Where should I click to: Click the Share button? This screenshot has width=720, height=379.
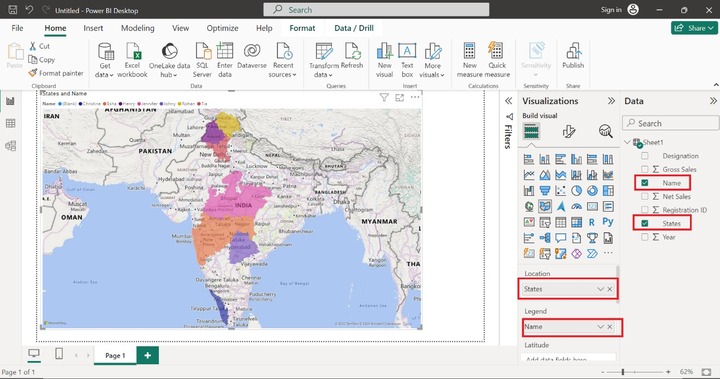tap(694, 28)
